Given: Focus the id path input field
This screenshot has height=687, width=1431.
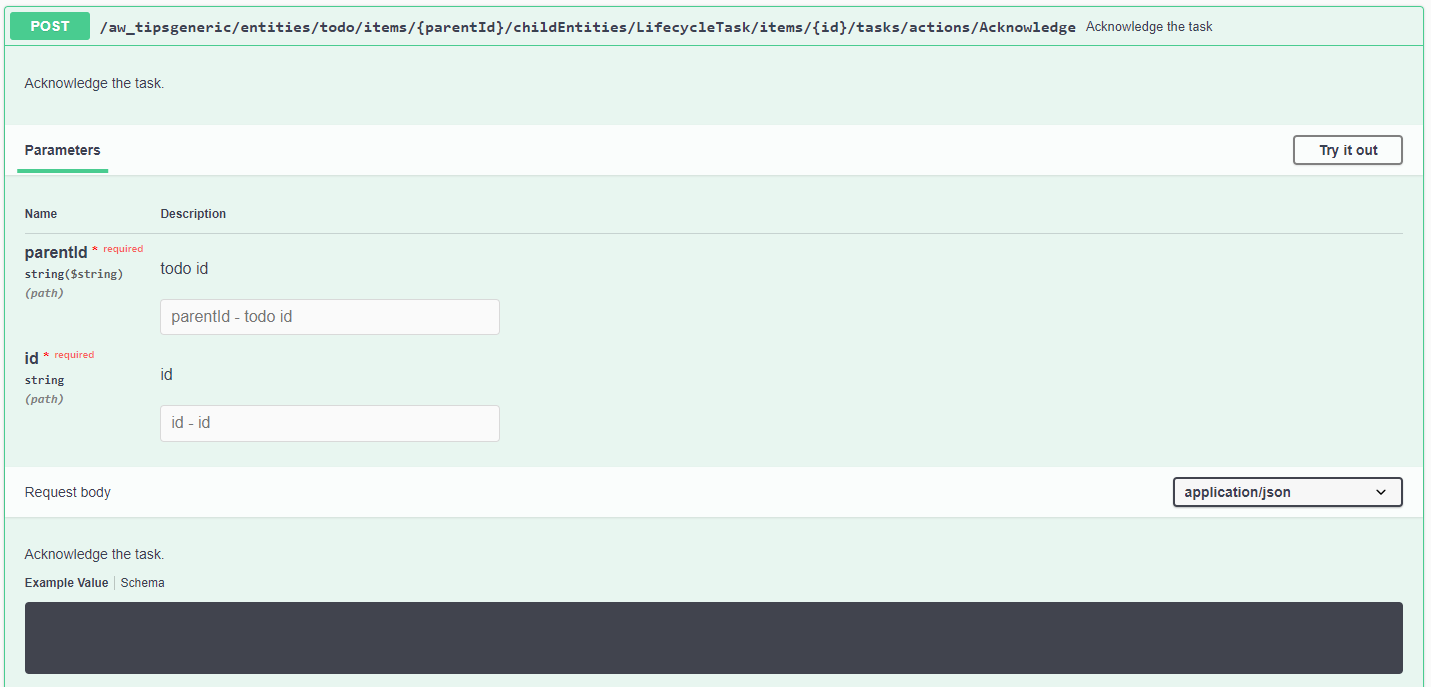Looking at the screenshot, I should click(x=330, y=423).
